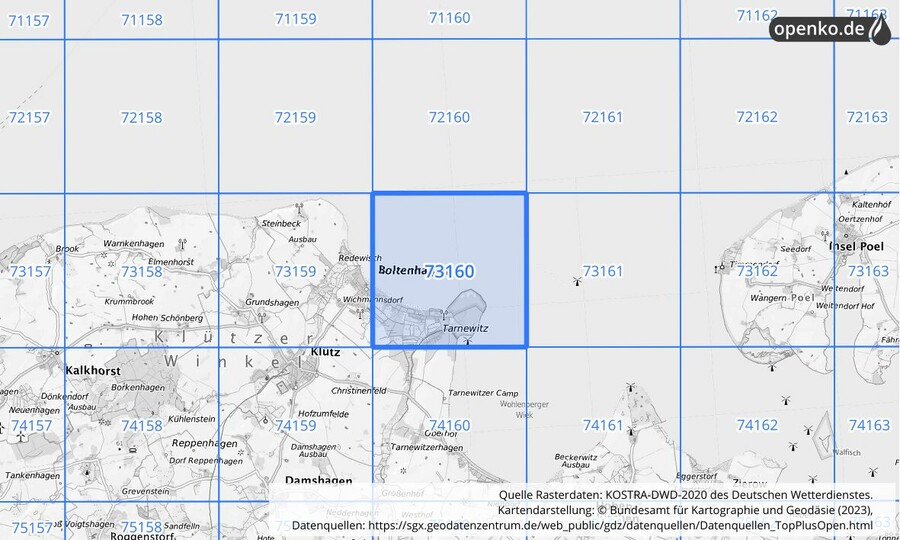
Task: Click grid cell label 73159
Action: pos(295,271)
